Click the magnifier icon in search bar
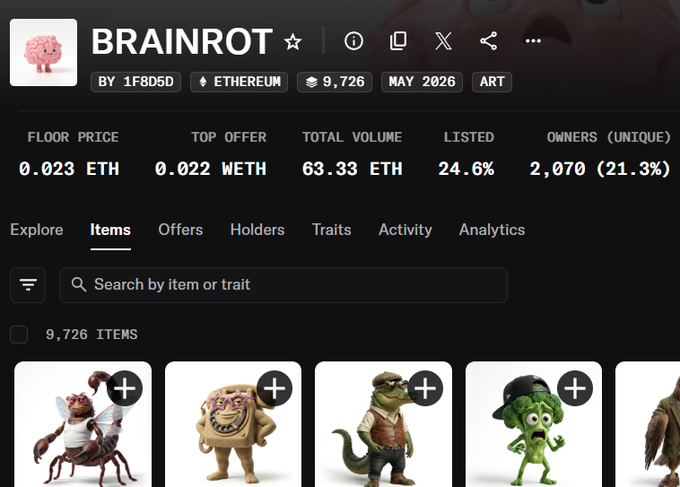The height and width of the screenshot is (487, 680). [x=78, y=284]
